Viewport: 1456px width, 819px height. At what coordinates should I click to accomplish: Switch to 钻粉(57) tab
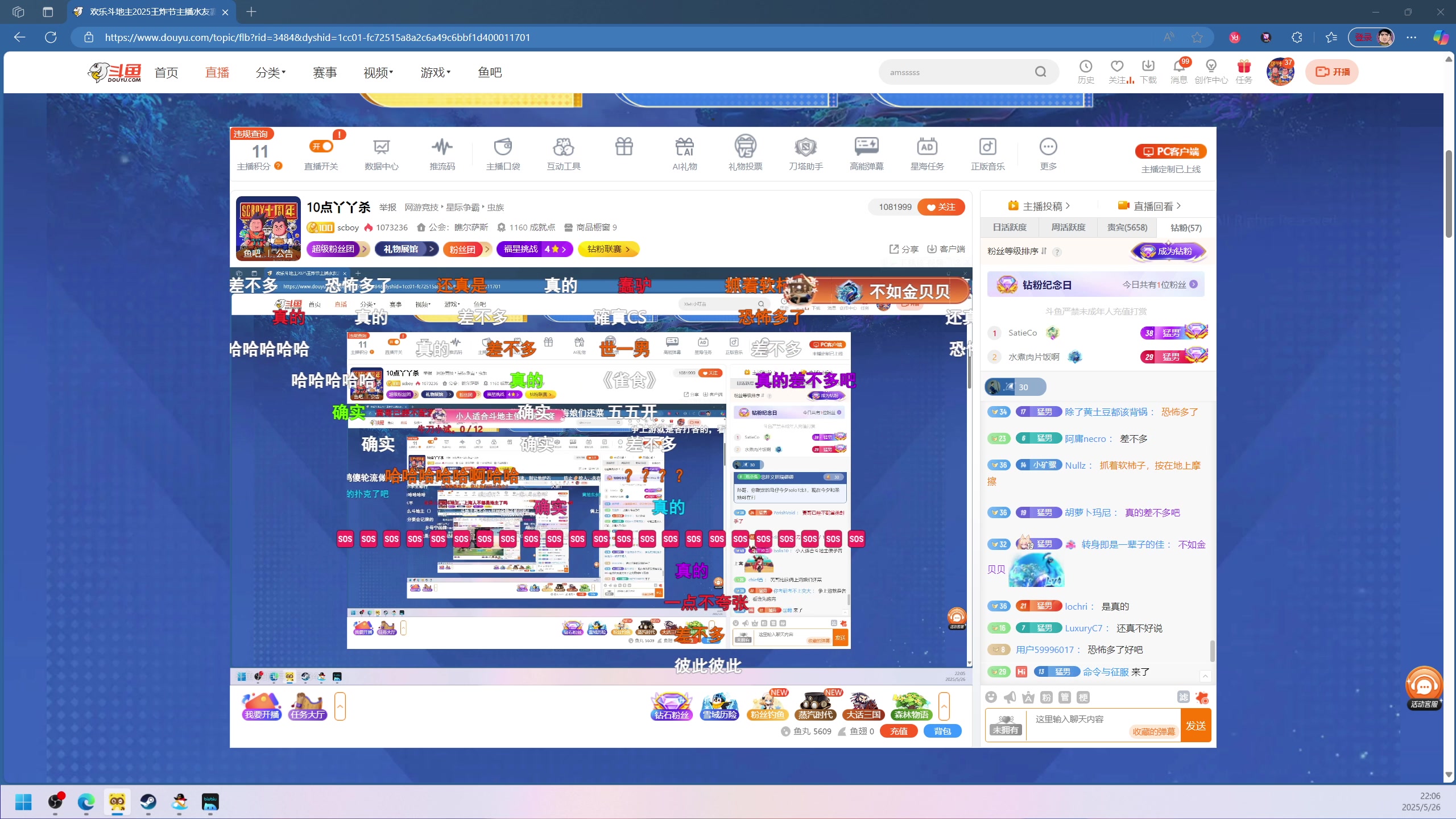pos(1186,227)
